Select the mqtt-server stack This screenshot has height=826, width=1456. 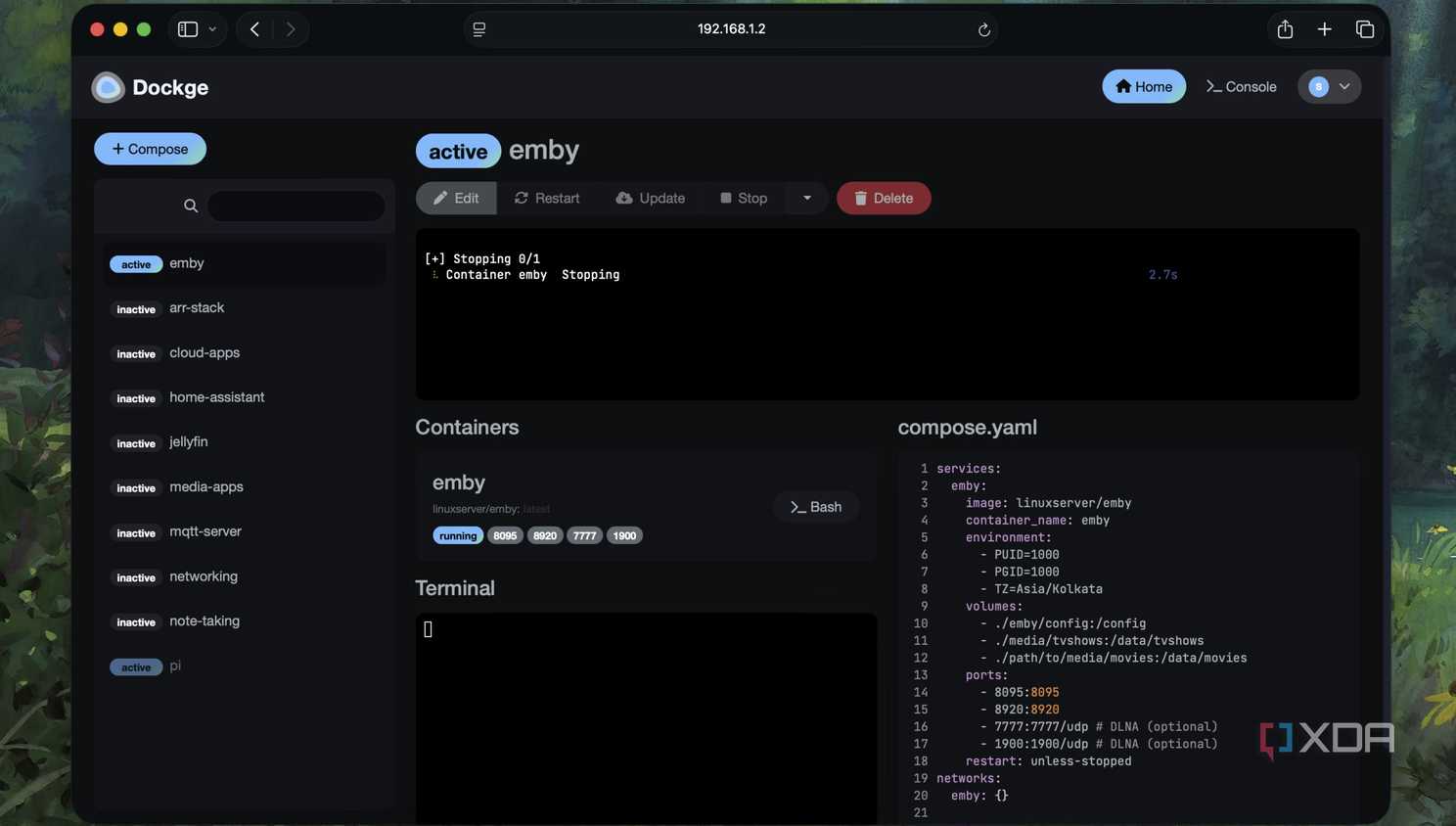(245, 532)
